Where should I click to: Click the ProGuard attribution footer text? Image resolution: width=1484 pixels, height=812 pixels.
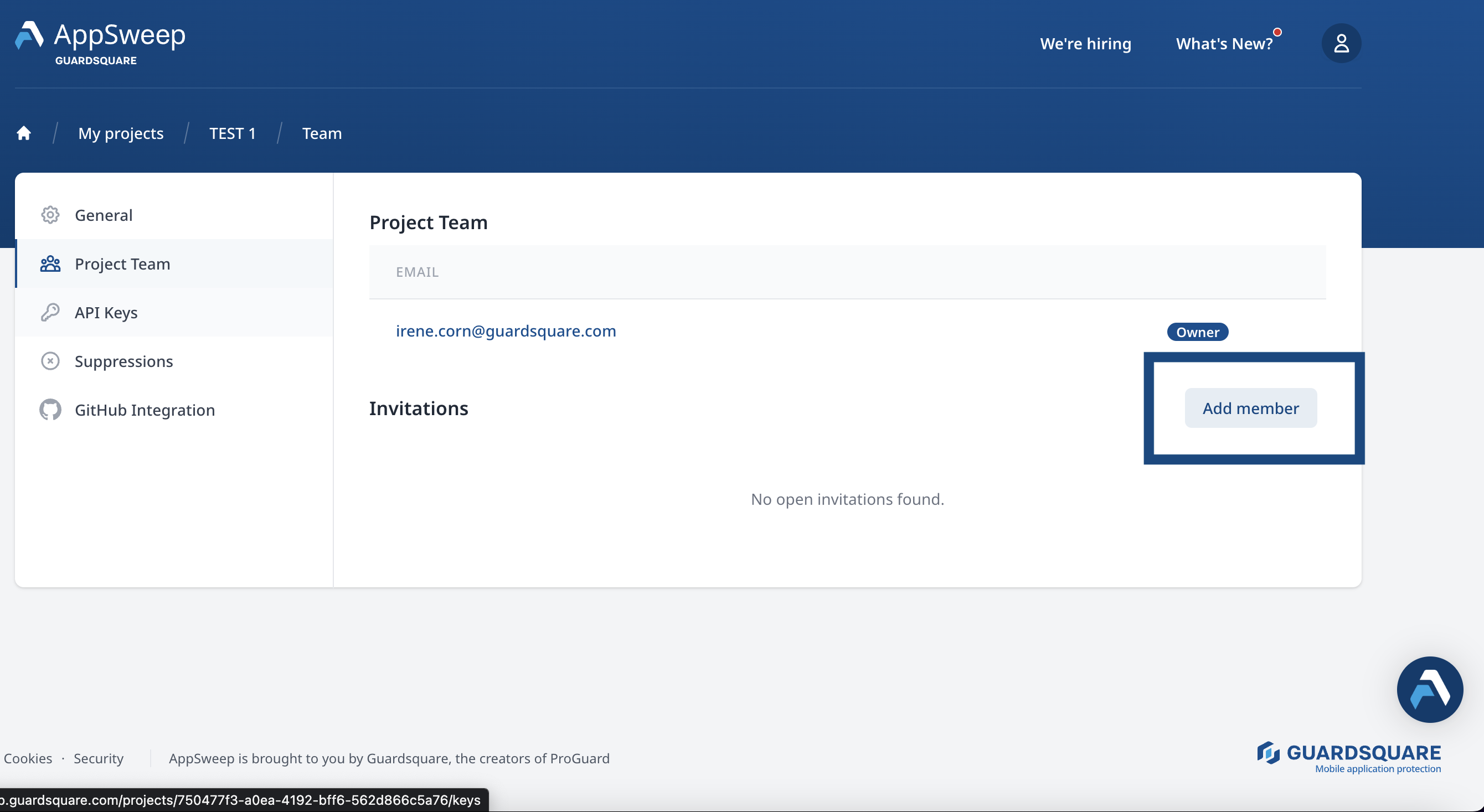pos(389,758)
